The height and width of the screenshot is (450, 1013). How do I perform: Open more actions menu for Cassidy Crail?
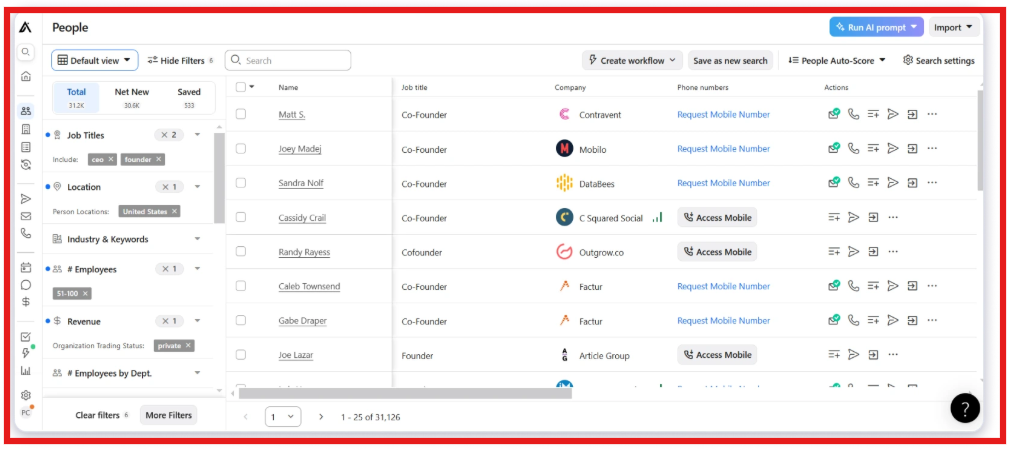[893, 217]
